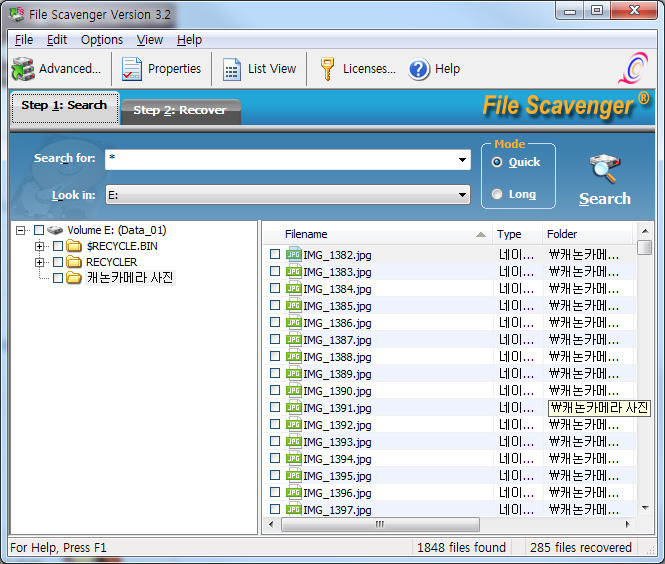Check the RECYCLER folder checkbox
This screenshot has width=665, height=564.
(58, 262)
